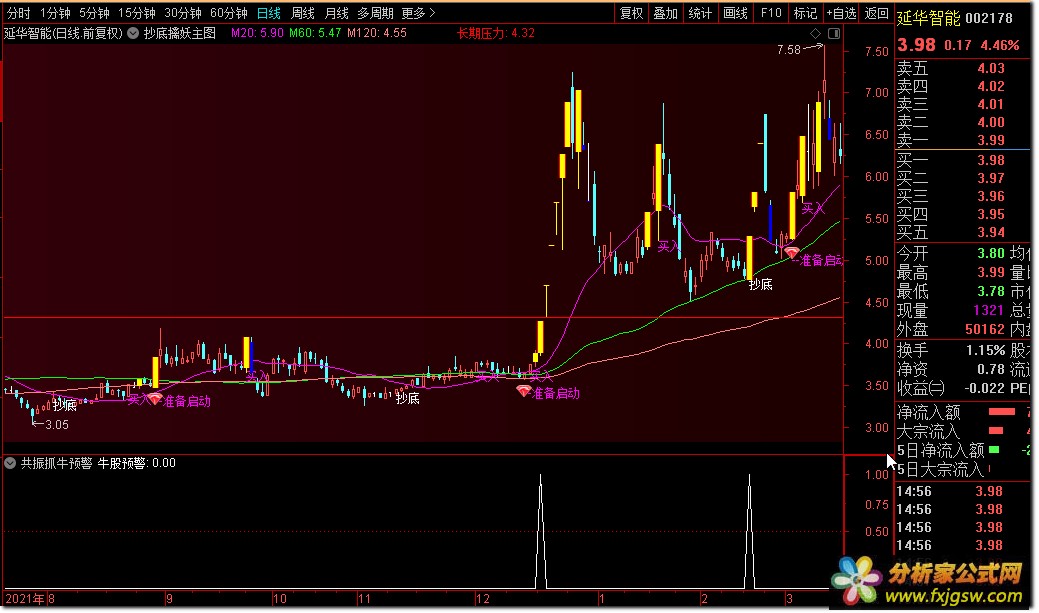Open the 复权 adjustment menu
Image resolution: width=1039 pixels, height=613 pixels.
[x=631, y=13]
